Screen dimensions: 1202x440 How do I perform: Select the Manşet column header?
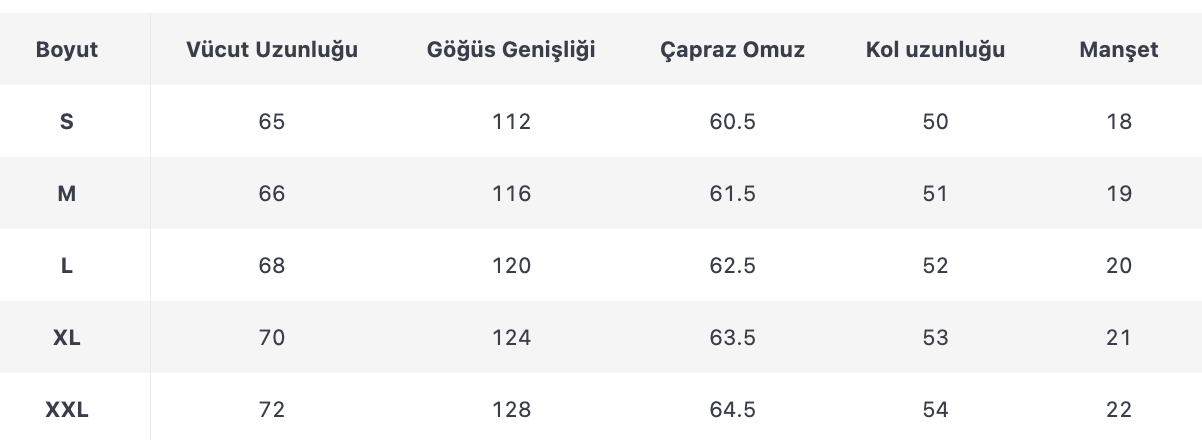pyautogui.click(x=1119, y=50)
